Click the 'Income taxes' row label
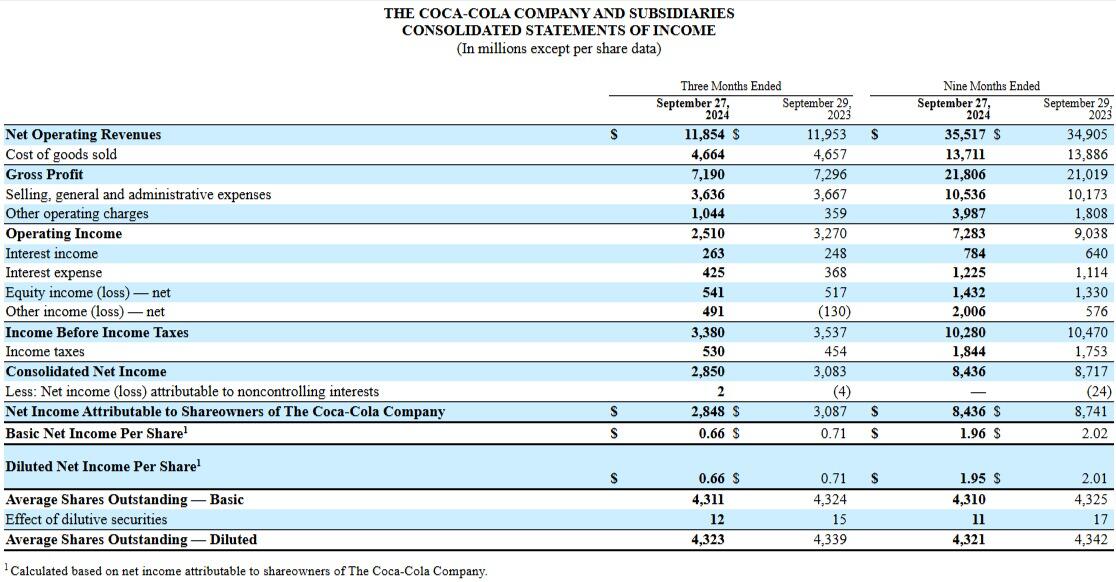 (x=45, y=351)
